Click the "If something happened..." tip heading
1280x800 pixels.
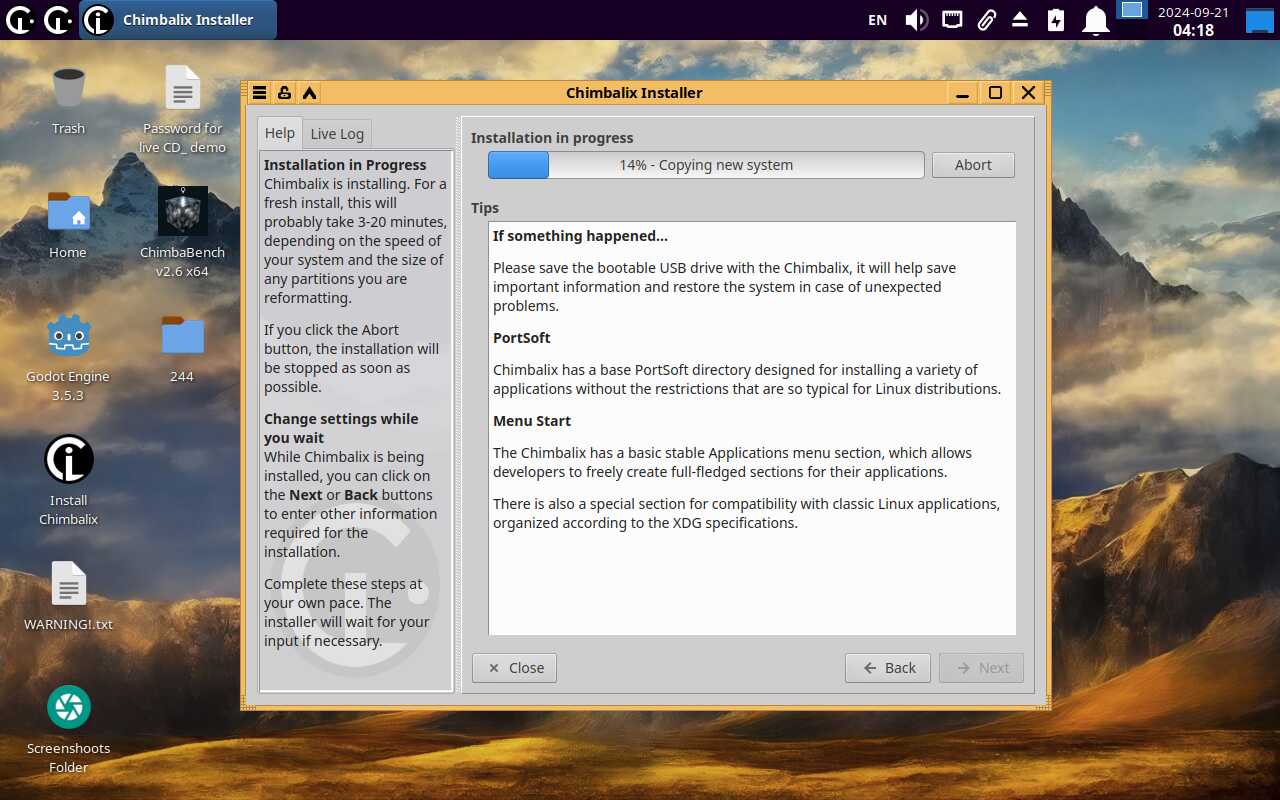point(580,236)
